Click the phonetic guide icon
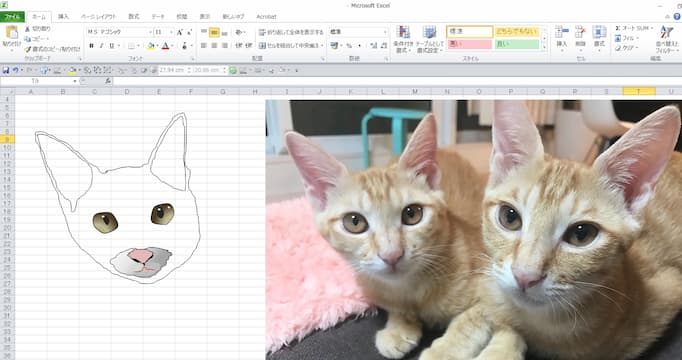The image size is (682, 360). 184,46
